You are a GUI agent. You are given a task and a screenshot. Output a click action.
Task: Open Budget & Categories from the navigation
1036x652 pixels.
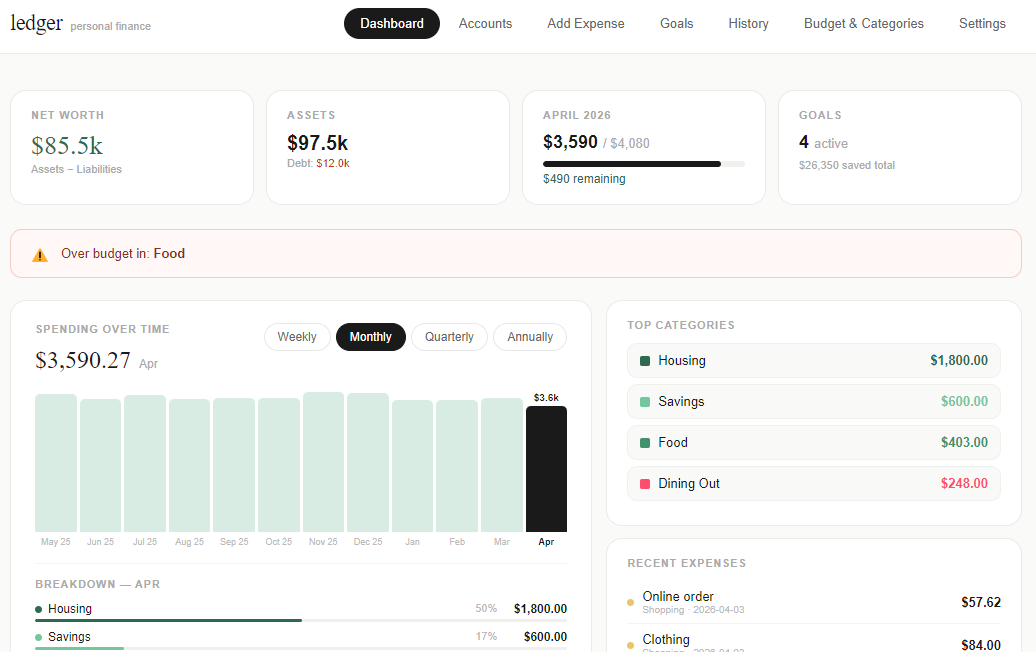(x=863, y=23)
